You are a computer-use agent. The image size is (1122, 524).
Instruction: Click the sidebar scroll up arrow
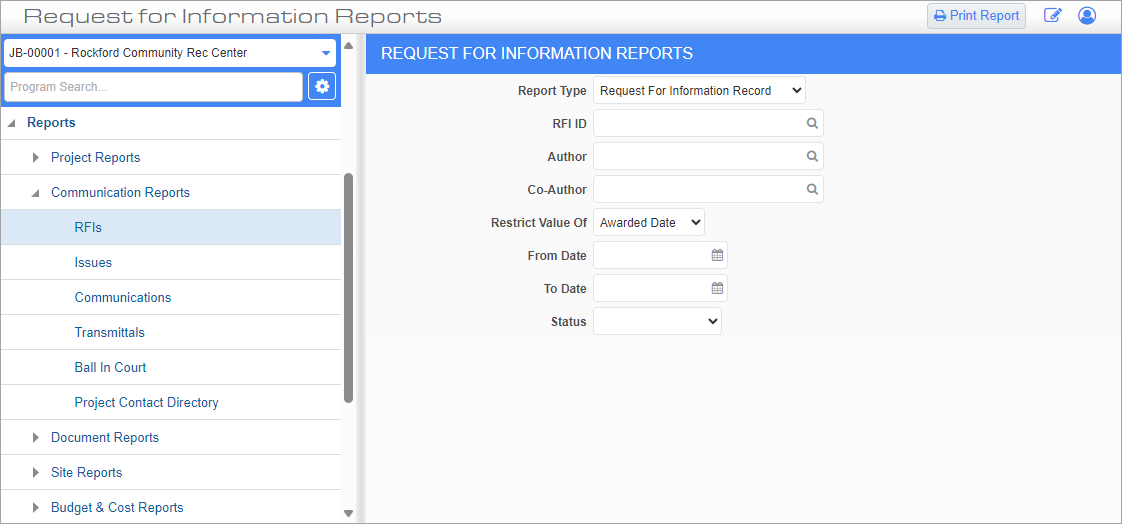click(348, 46)
